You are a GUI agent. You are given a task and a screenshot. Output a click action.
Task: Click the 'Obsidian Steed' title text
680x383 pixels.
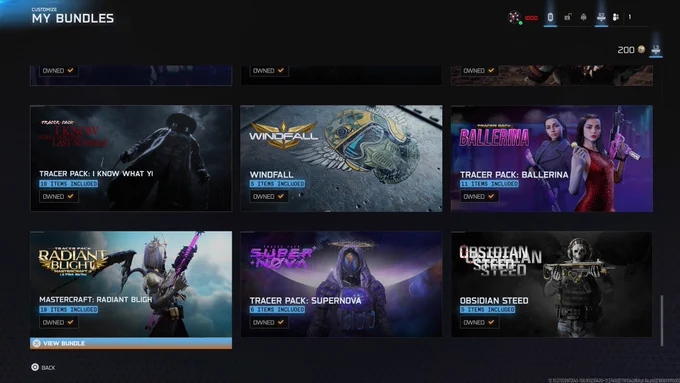tap(494, 301)
